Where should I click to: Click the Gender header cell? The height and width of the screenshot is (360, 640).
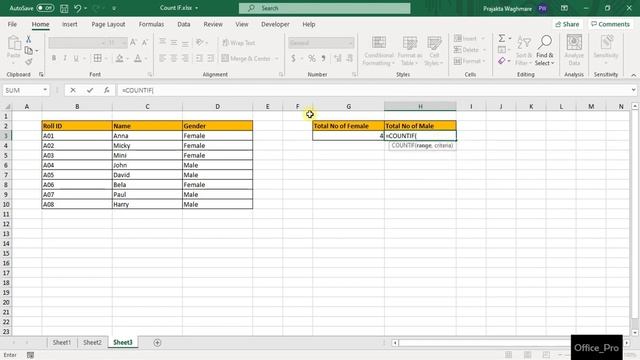(218, 126)
